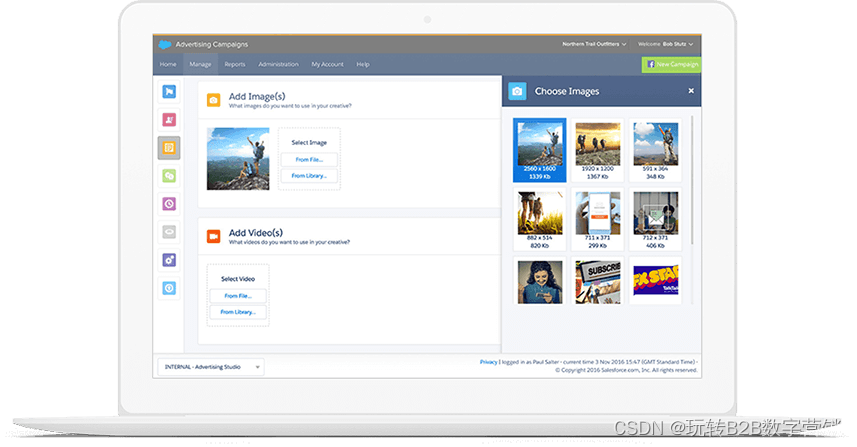Click the selected hiker image in Add Images
The width and height of the screenshot is (857, 447).
[238, 159]
